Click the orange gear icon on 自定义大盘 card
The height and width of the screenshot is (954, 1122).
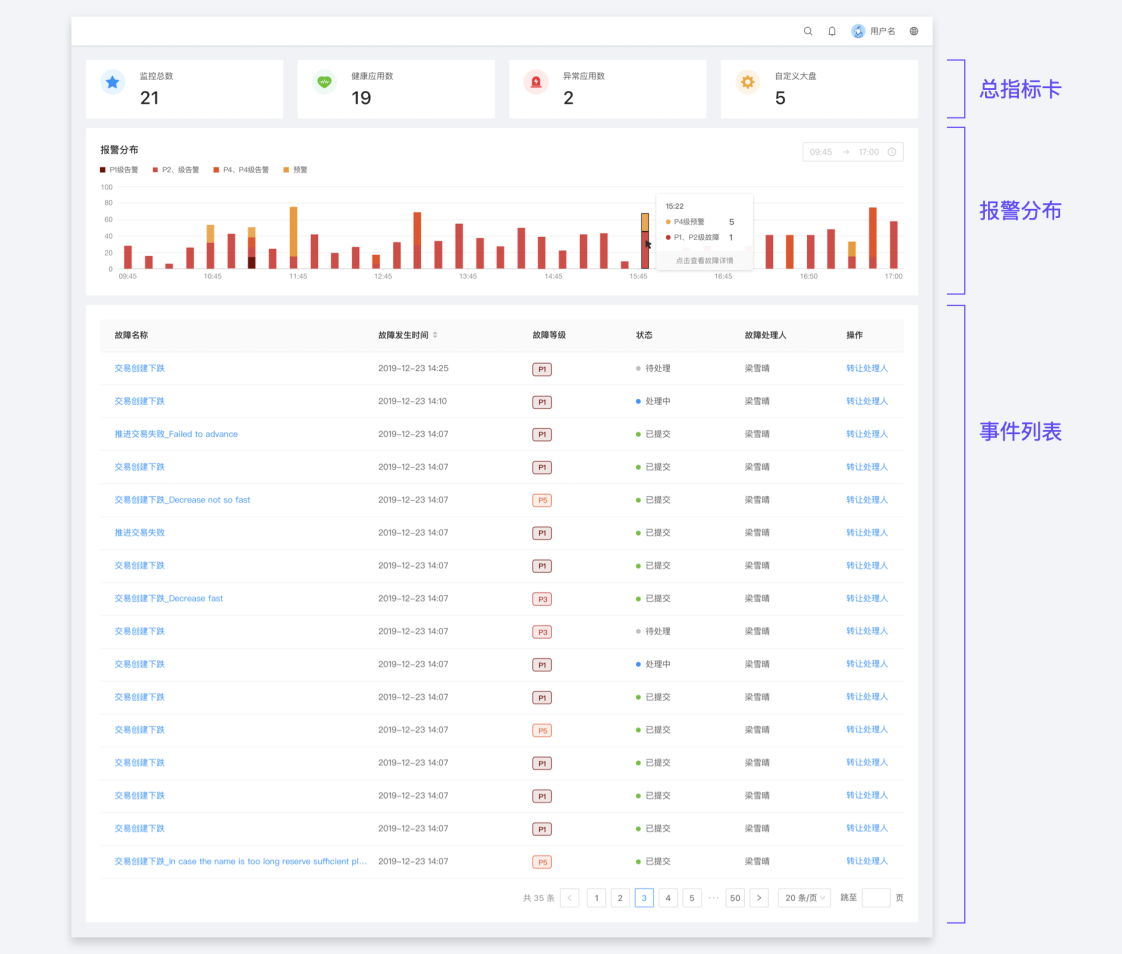[748, 82]
